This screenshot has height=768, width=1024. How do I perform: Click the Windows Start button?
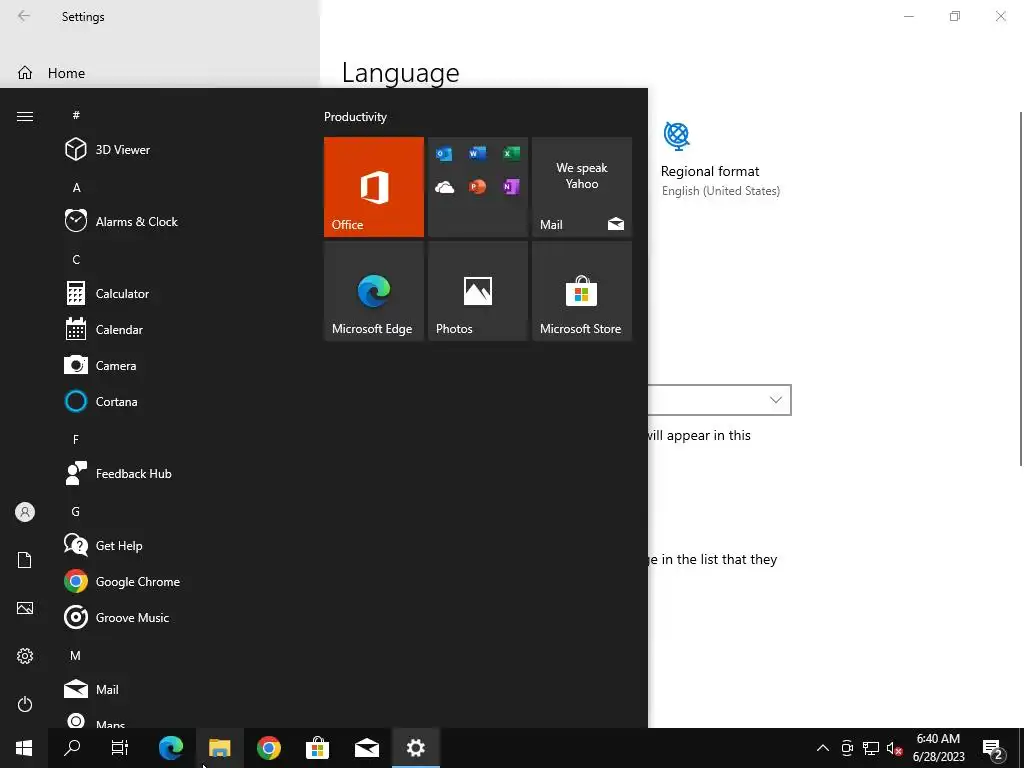[x=24, y=748]
